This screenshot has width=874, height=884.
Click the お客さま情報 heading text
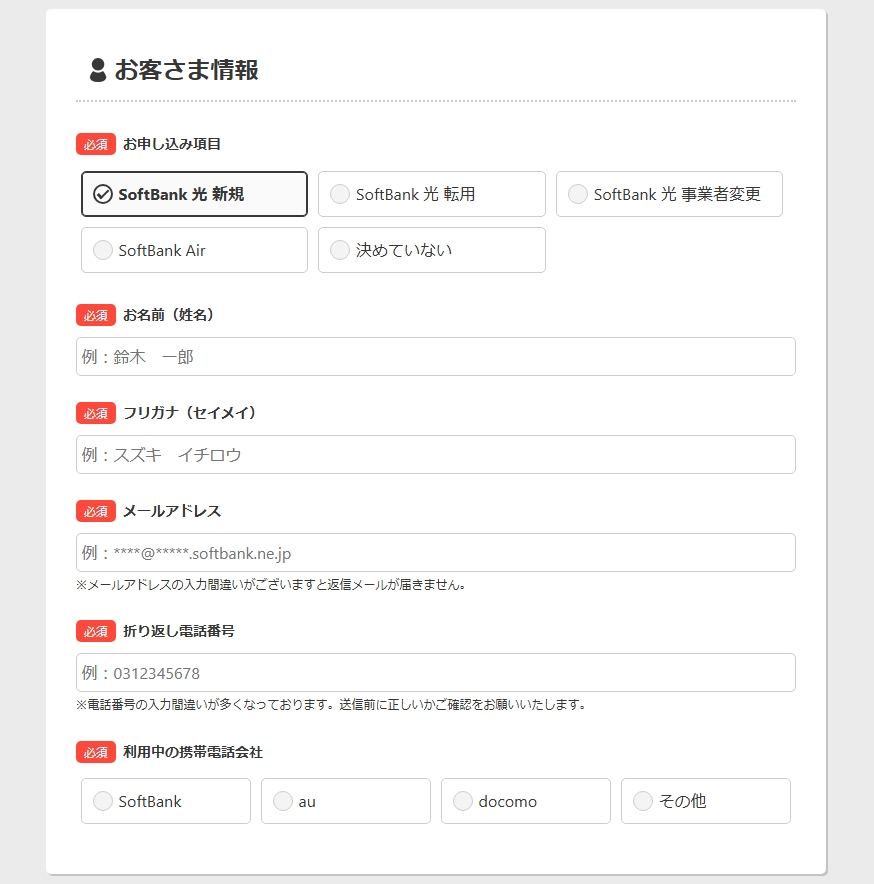pyautogui.click(x=187, y=70)
